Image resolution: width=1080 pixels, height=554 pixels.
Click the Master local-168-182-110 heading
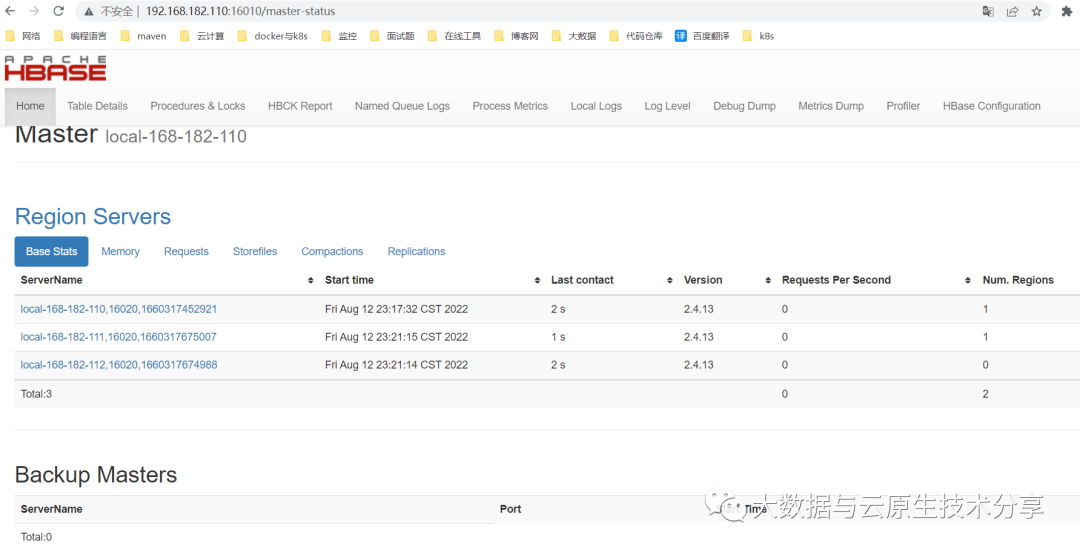[x=131, y=134]
